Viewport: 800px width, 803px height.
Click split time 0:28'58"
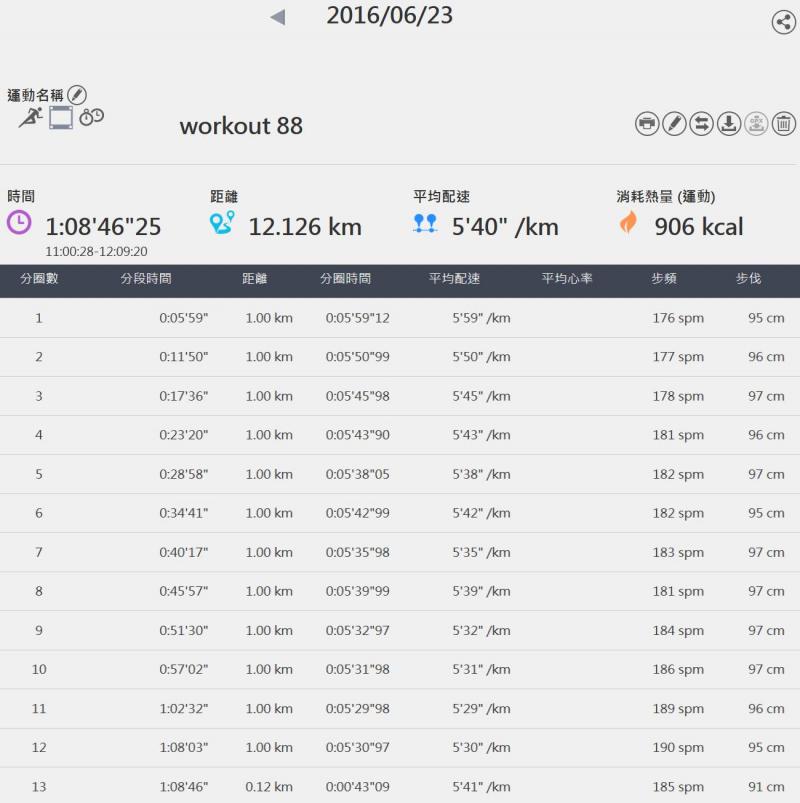(183, 474)
